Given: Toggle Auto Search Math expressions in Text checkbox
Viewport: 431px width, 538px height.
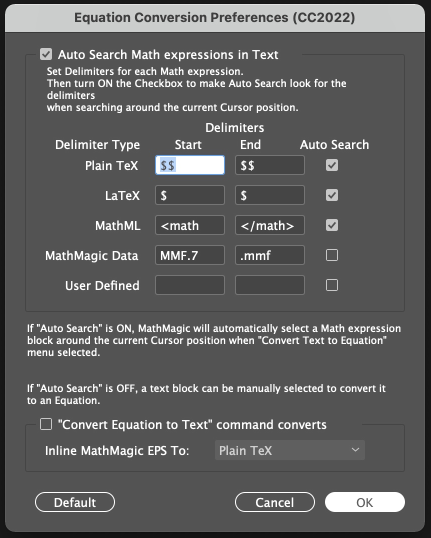Looking at the screenshot, I should [46, 54].
